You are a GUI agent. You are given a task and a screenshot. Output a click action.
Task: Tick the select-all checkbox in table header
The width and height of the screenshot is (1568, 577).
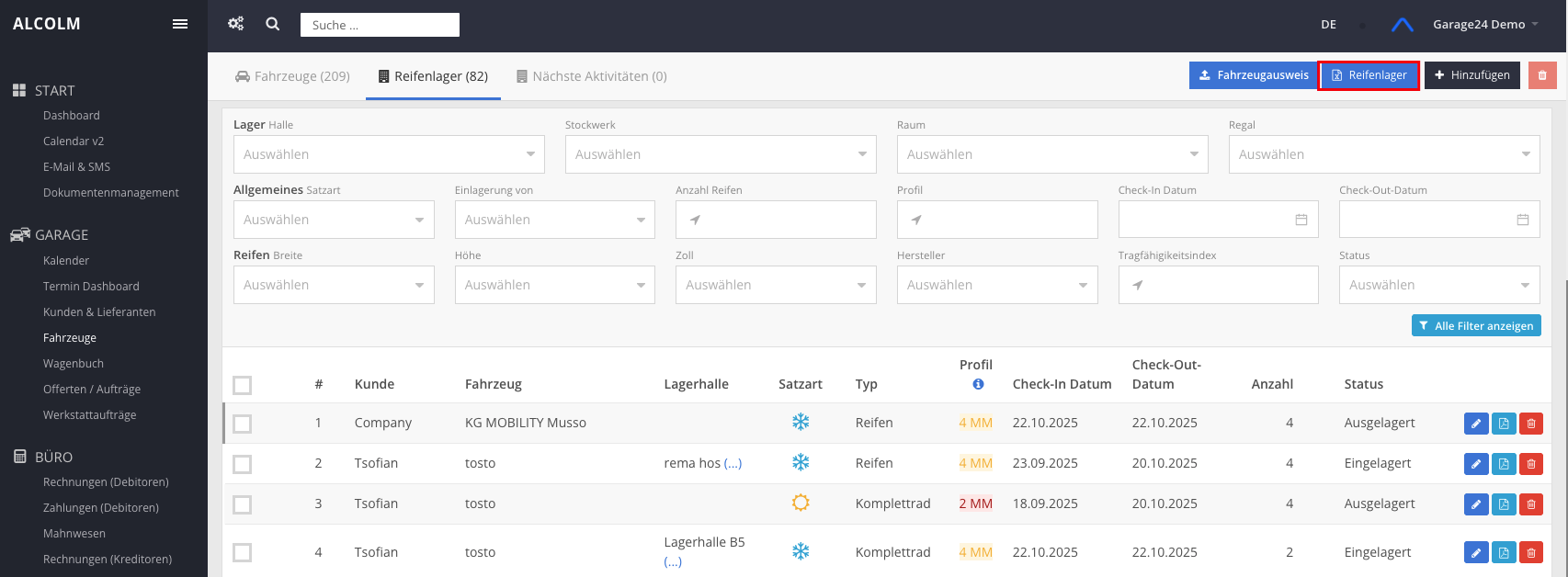click(x=243, y=385)
